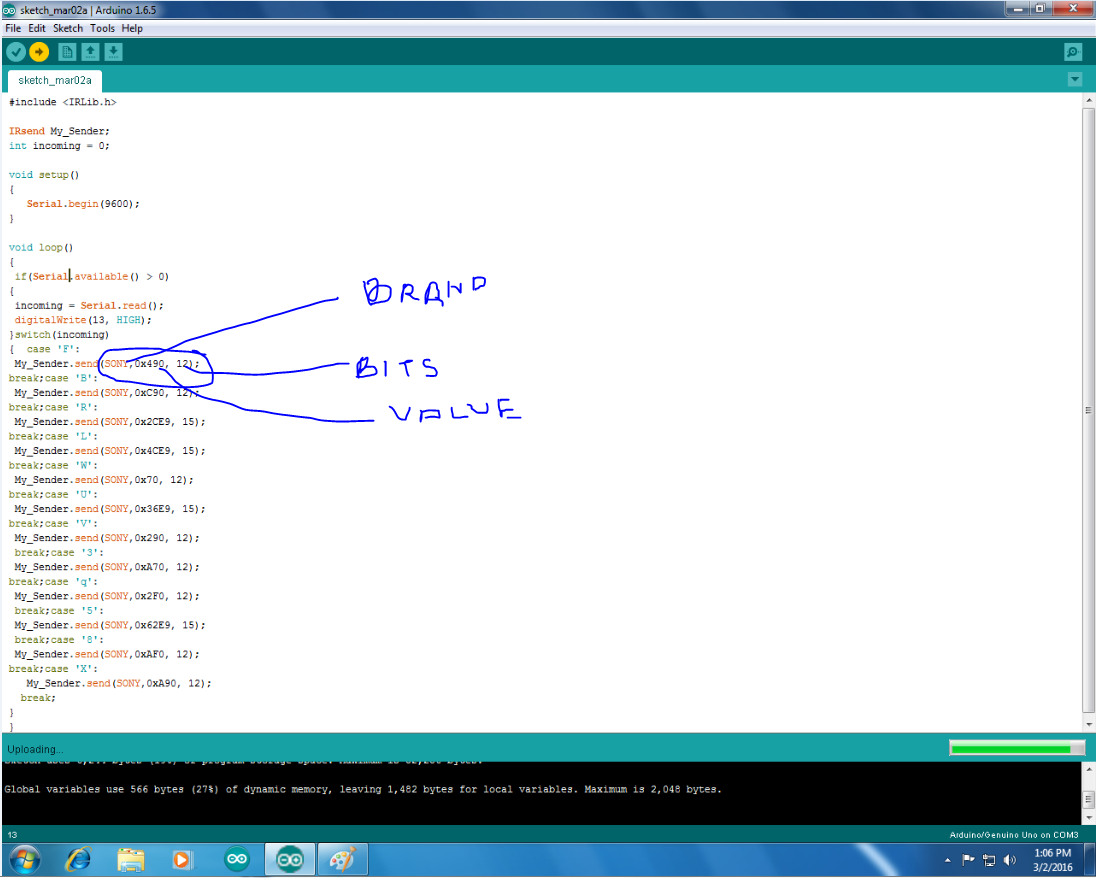Open the Edit menu
This screenshot has width=1096, height=878.
pos(37,29)
